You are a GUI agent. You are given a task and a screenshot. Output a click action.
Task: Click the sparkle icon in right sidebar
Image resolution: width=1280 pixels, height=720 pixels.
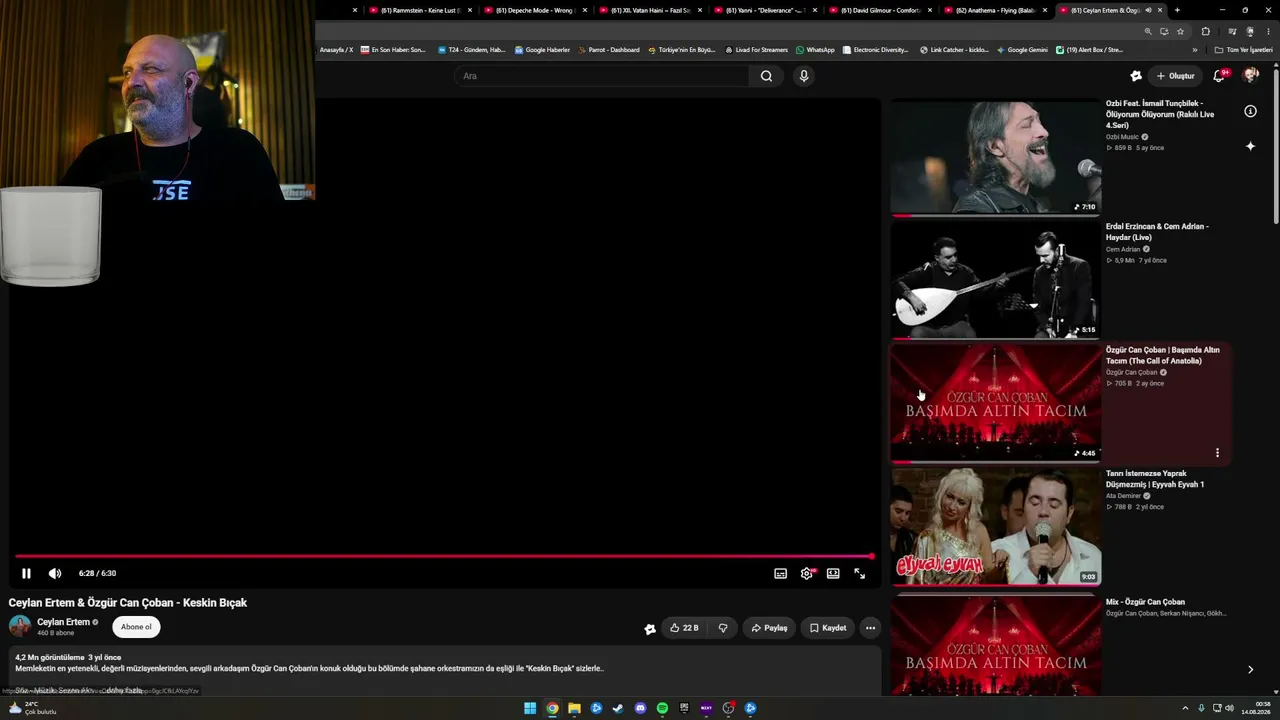[1250, 146]
